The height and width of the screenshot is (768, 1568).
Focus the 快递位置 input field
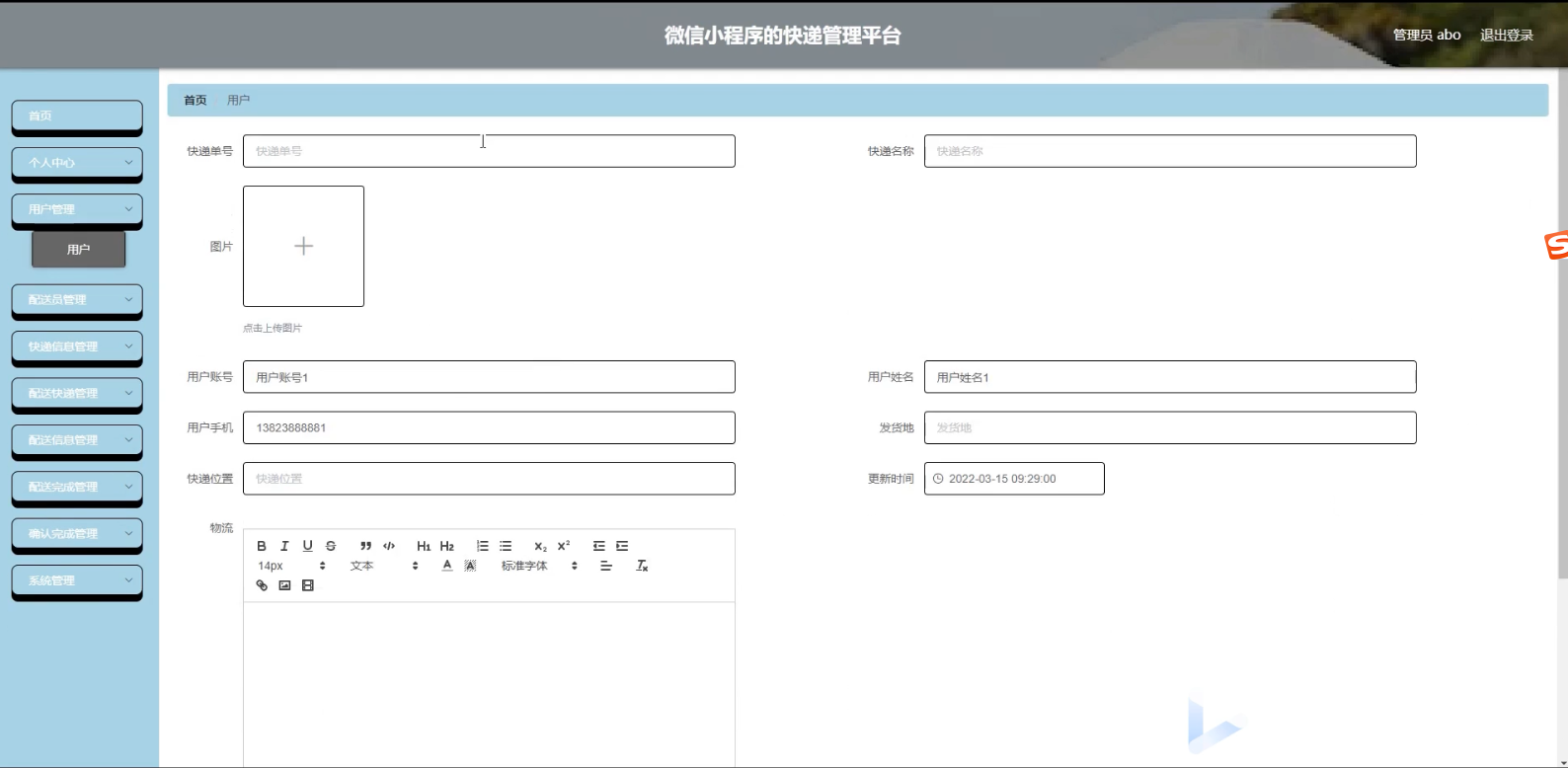489,479
